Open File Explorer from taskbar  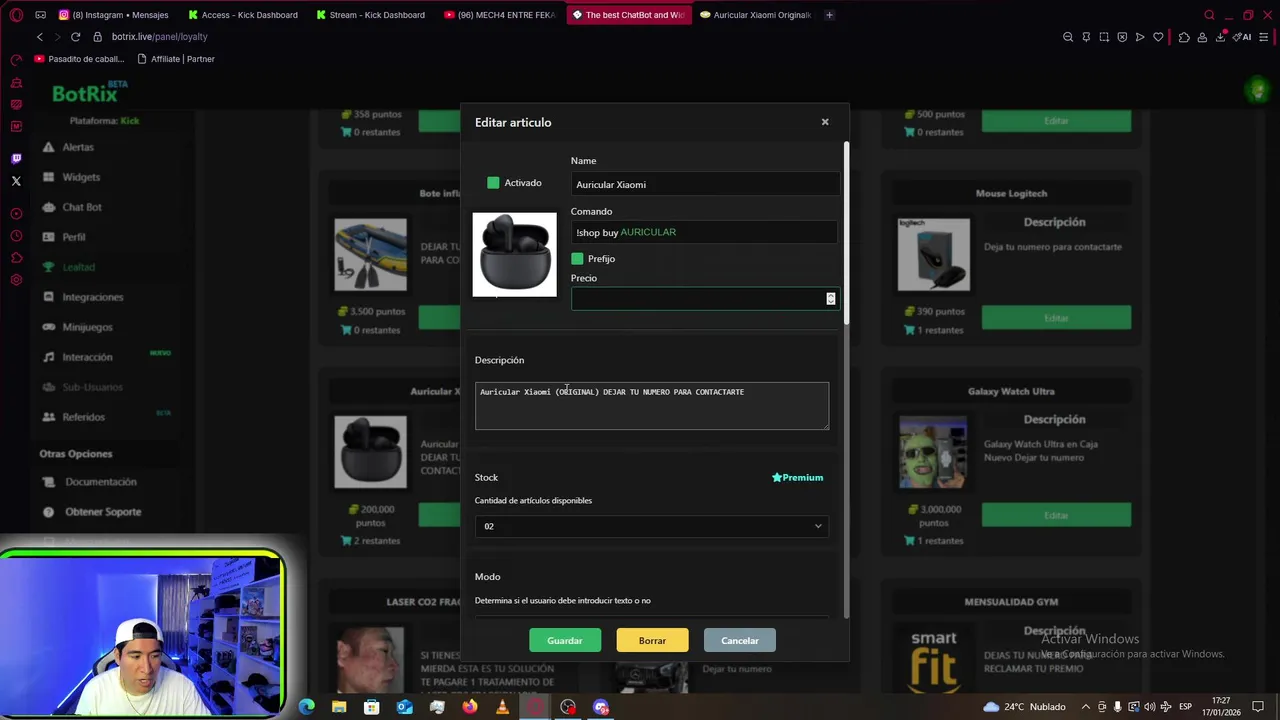pyautogui.click(x=339, y=707)
